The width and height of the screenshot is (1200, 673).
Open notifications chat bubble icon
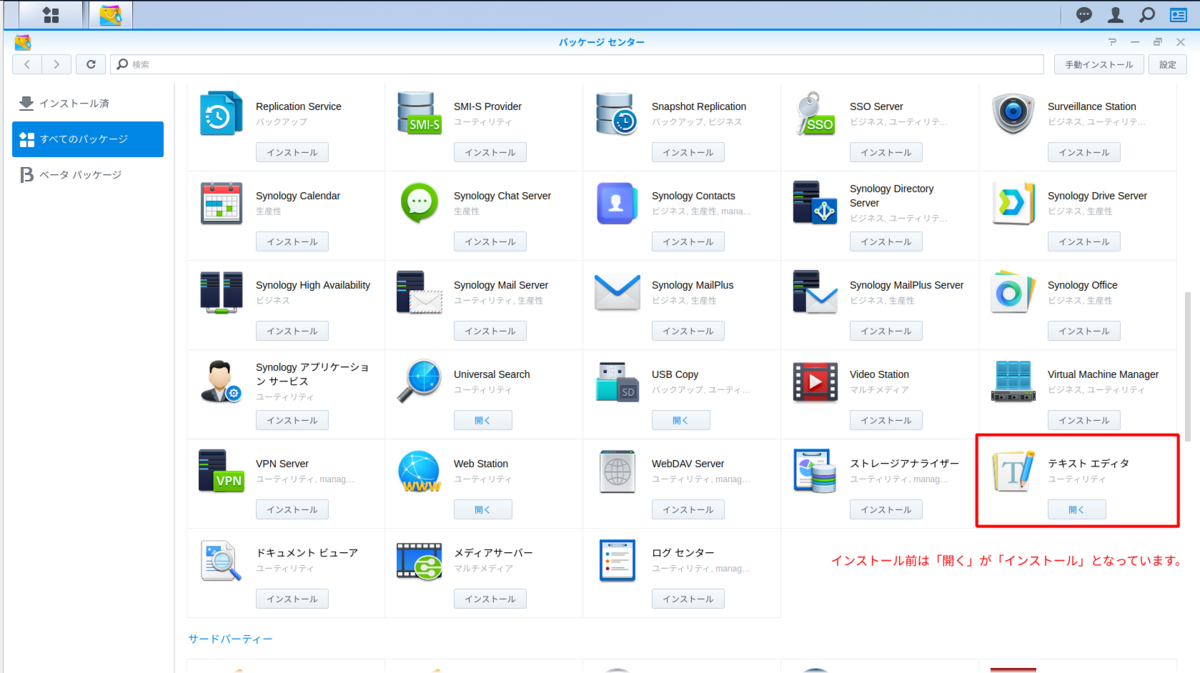coord(1084,15)
